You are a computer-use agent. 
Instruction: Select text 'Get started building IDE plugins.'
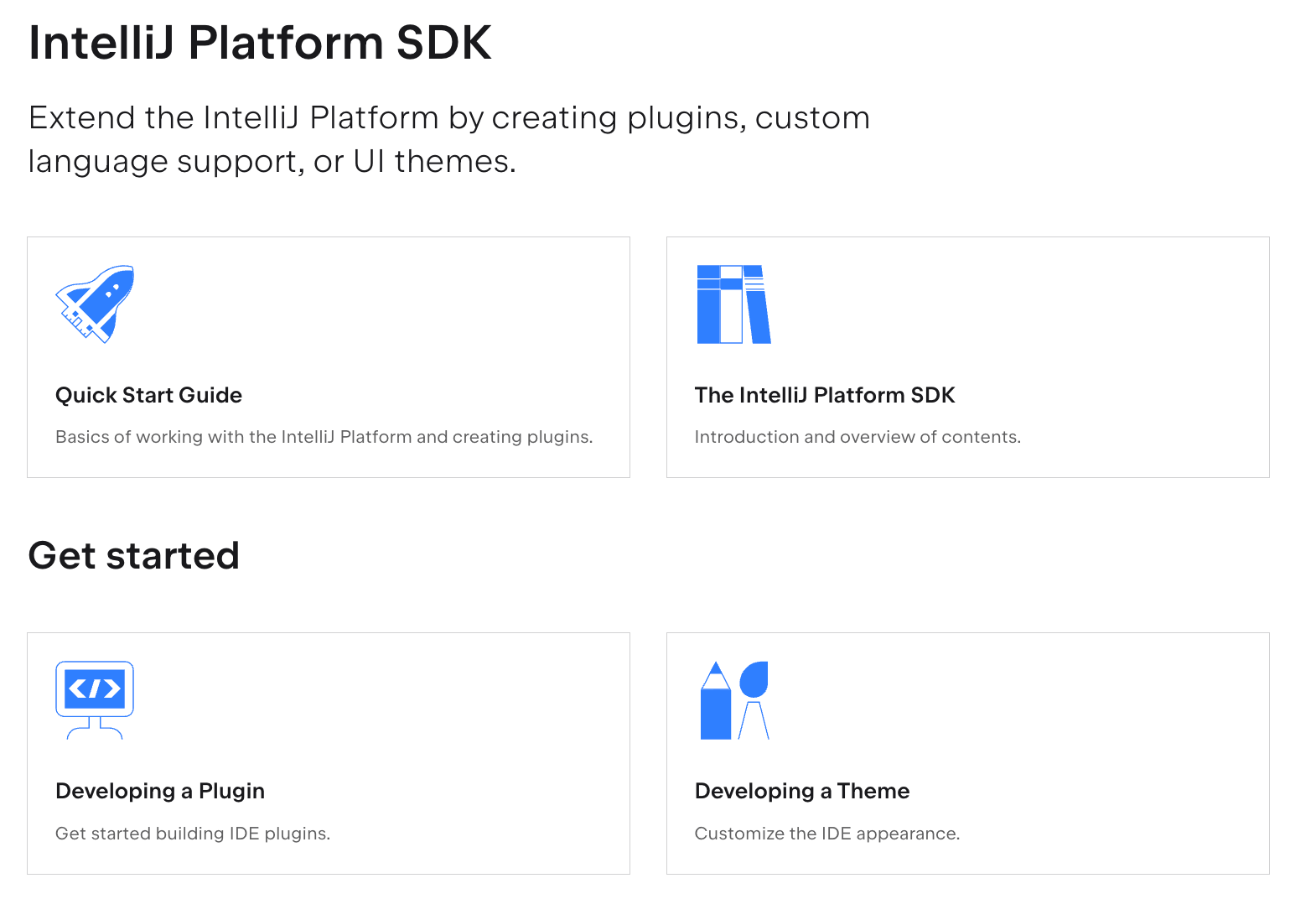click(x=193, y=834)
